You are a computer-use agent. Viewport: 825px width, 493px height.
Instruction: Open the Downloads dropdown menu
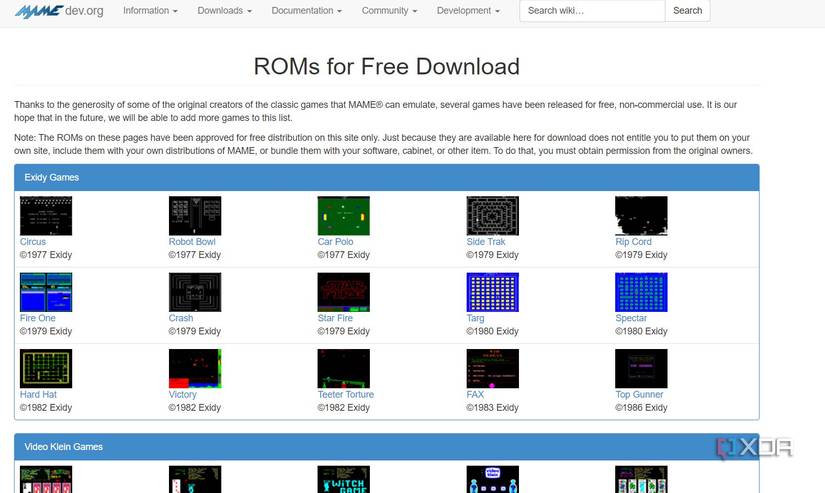pos(224,11)
